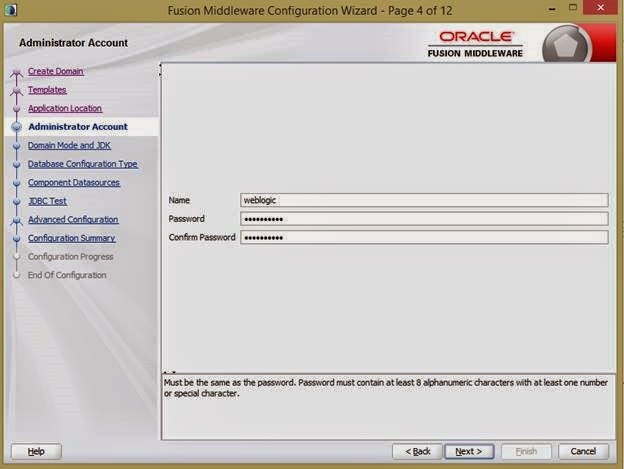Go to Configuration Summary step
Viewport: 624px width, 469px height.
(72, 238)
